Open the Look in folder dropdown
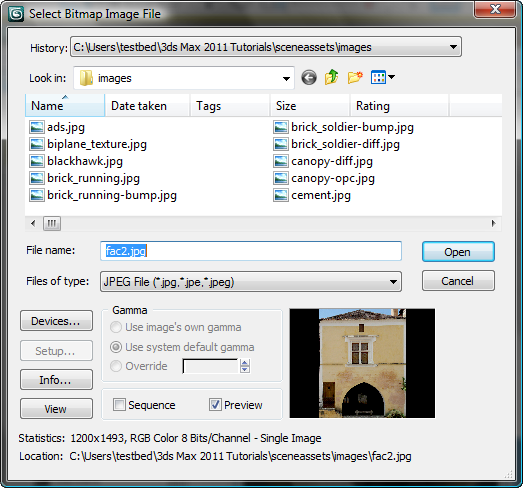The width and height of the screenshot is (523, 488). pyautogui.click(x=286, y=78)
